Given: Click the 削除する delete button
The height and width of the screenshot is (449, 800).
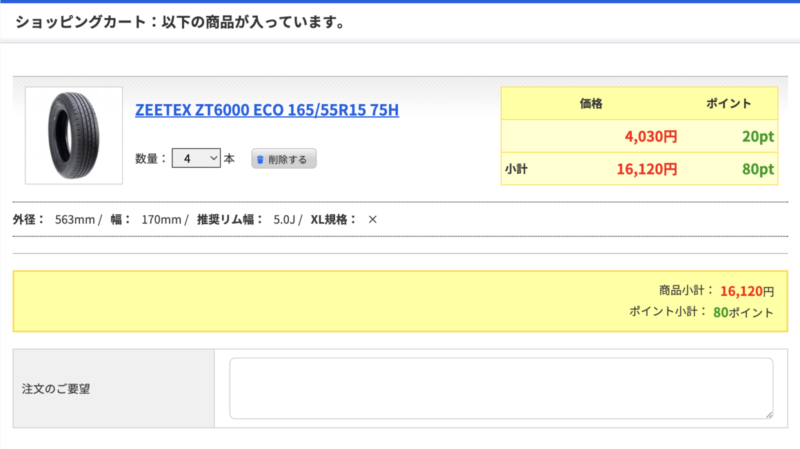Looking at the screenshot, I should (x=284, y=159).
